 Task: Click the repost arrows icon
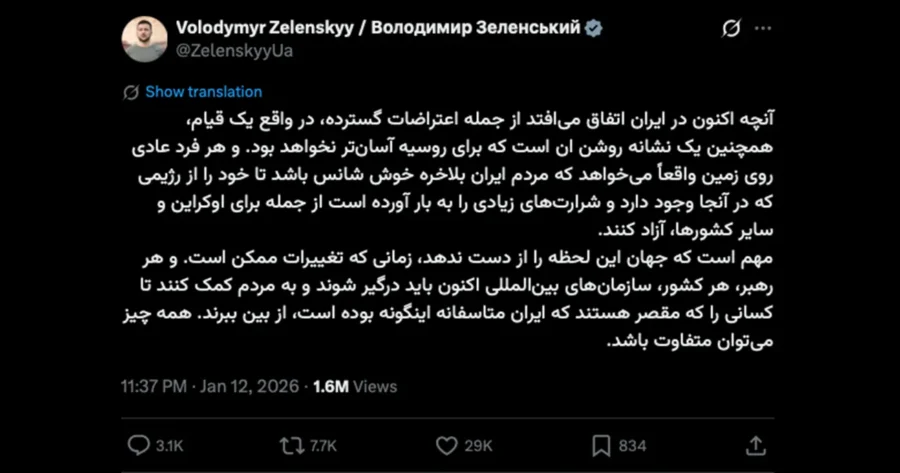pos(292,446)
